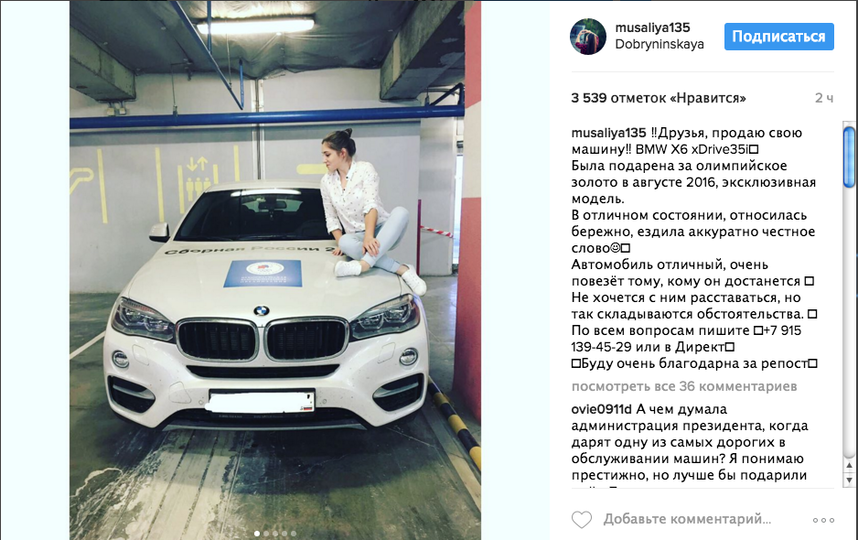Open the three-dot post options menu
The image size is (858, 540).
tap(823, 520)
